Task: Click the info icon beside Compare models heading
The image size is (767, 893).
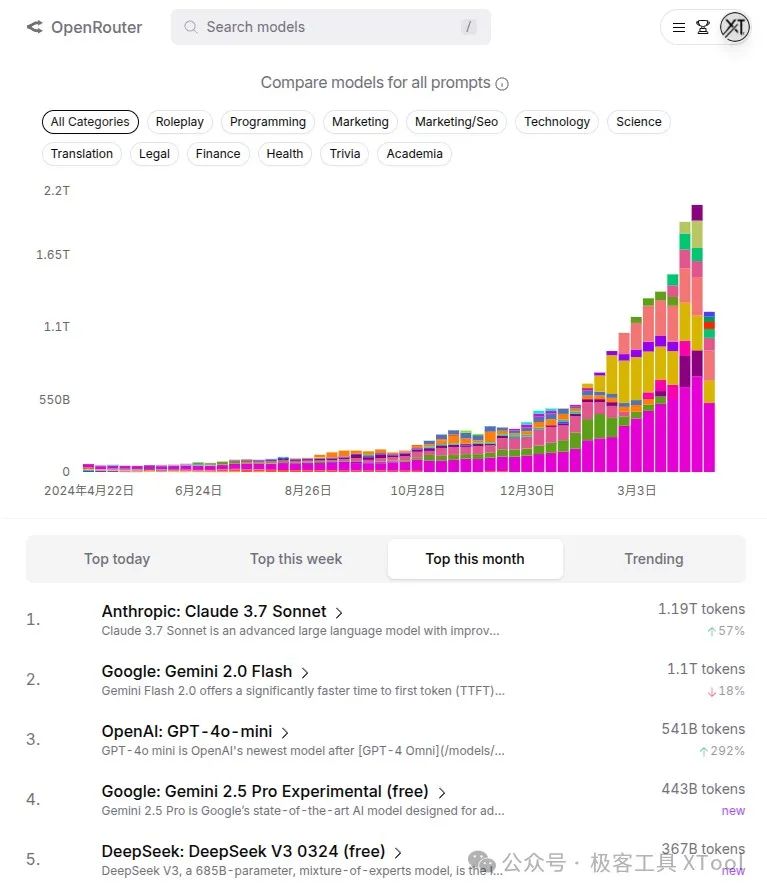Action: coord(503,84)
